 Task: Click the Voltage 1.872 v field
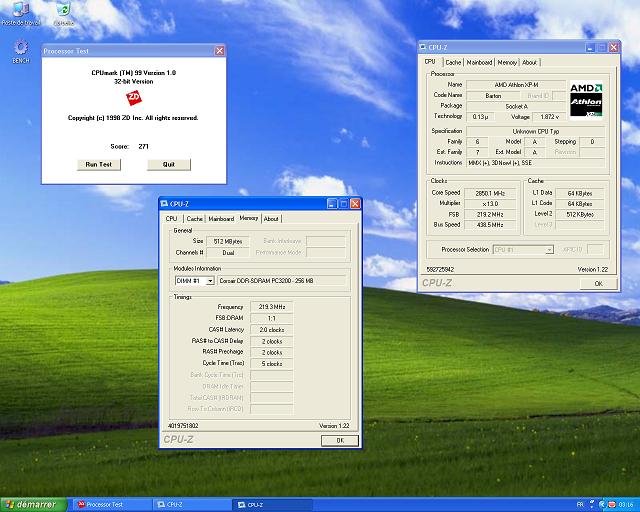coord(549,117)
